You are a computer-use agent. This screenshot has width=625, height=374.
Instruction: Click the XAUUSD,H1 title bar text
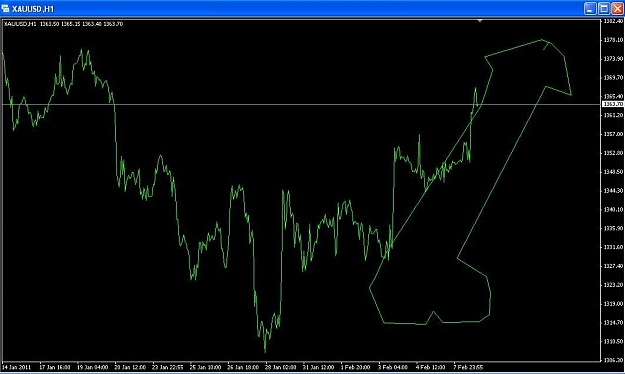[33, 9]
